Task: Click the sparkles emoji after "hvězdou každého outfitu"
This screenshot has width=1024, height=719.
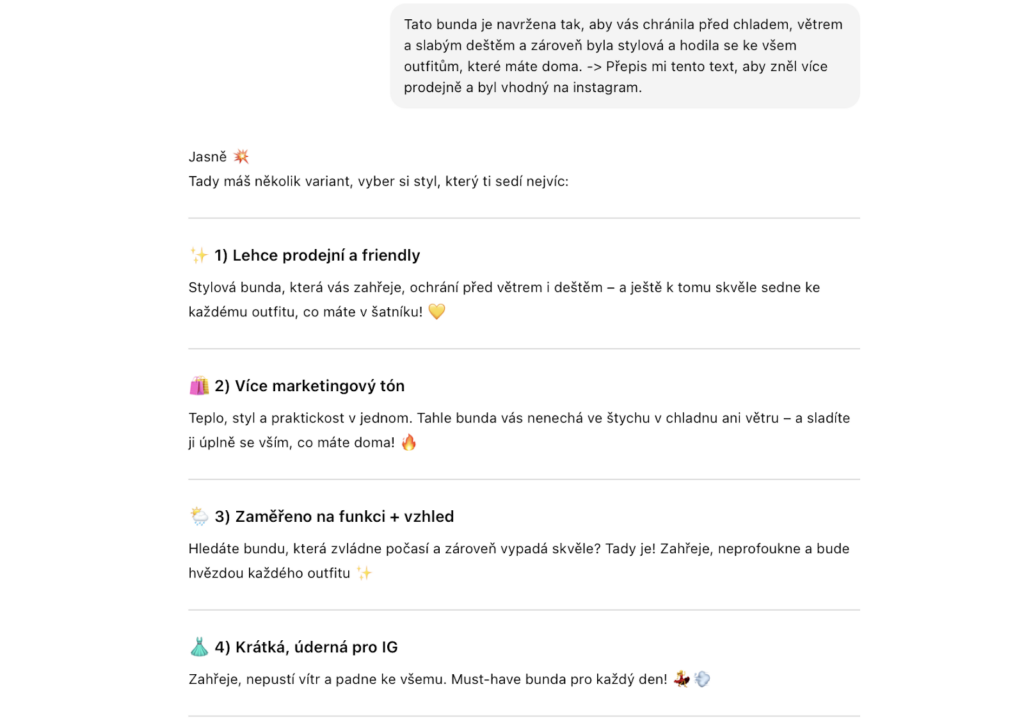Action: (x=364, y=573)
